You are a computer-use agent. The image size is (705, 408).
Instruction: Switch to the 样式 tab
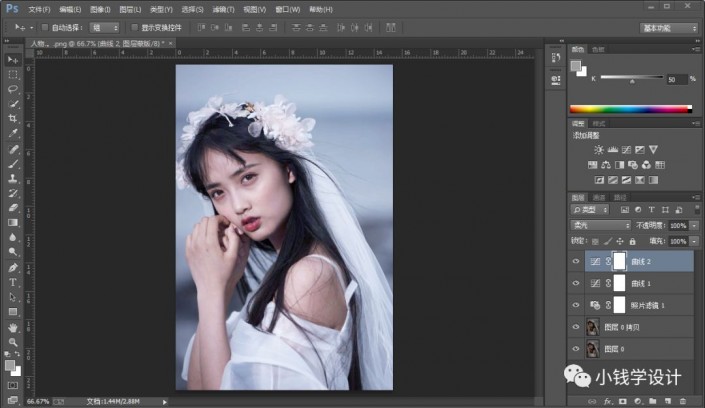point(599,124)
